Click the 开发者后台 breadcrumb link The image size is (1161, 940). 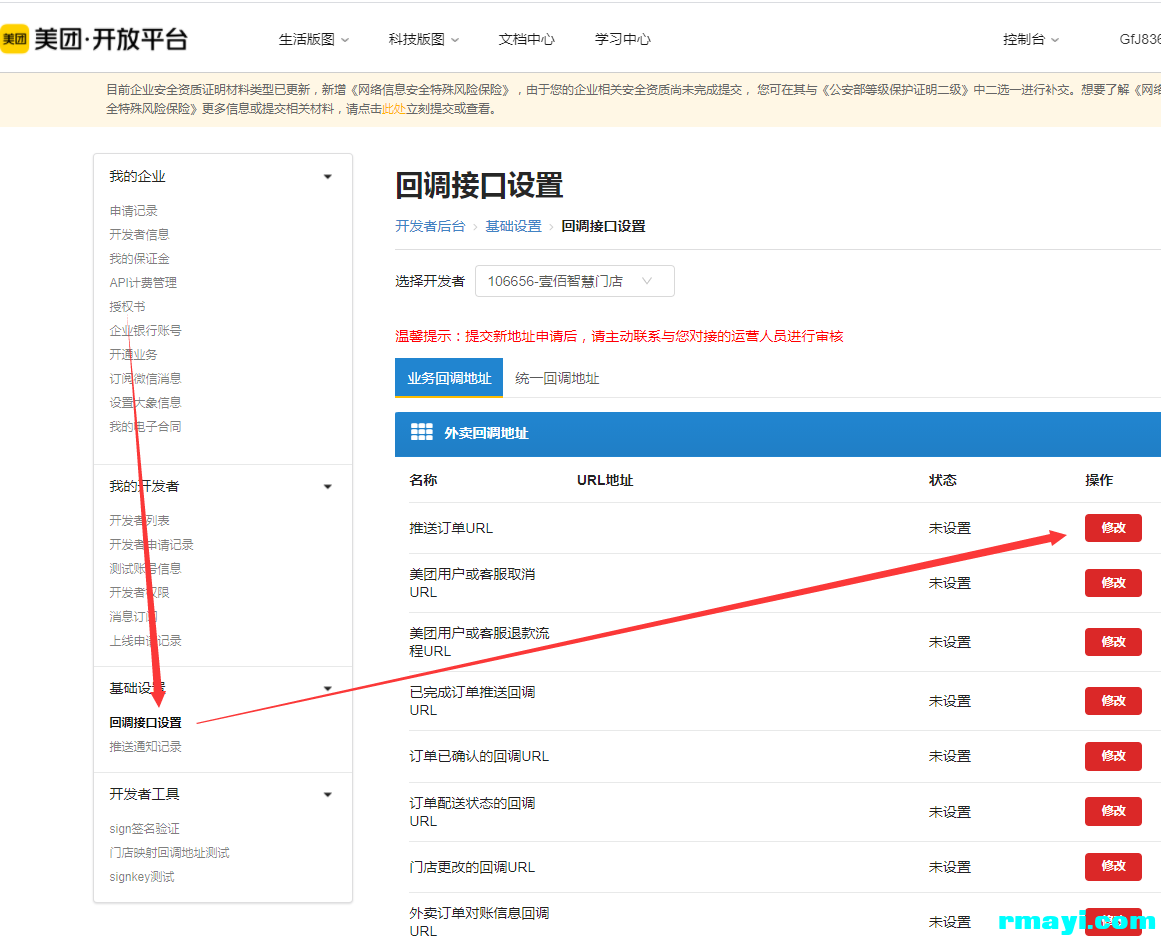[430, 226]
